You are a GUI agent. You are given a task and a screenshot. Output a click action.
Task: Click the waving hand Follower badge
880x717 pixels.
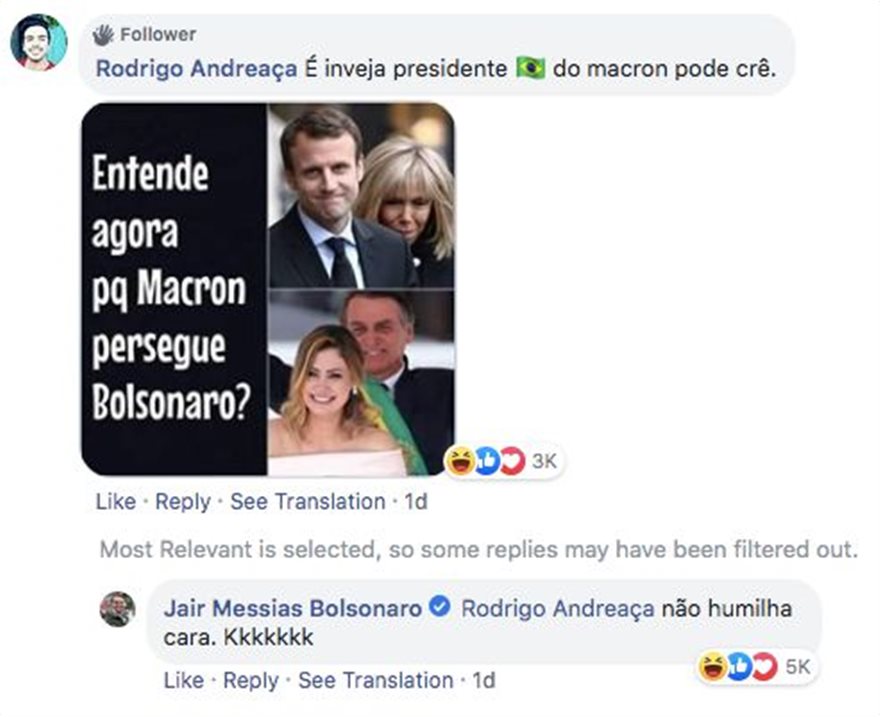(x=104, y=35)
